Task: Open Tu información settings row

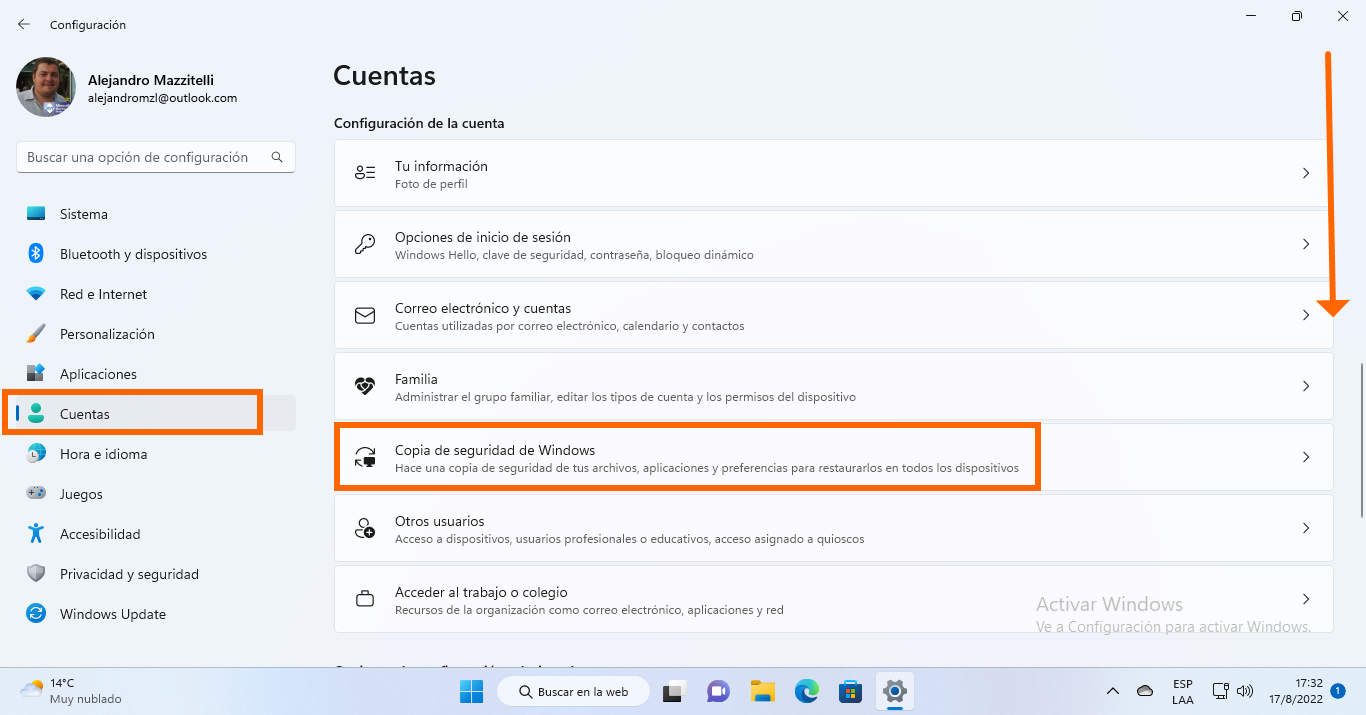Action: (833, 173)
